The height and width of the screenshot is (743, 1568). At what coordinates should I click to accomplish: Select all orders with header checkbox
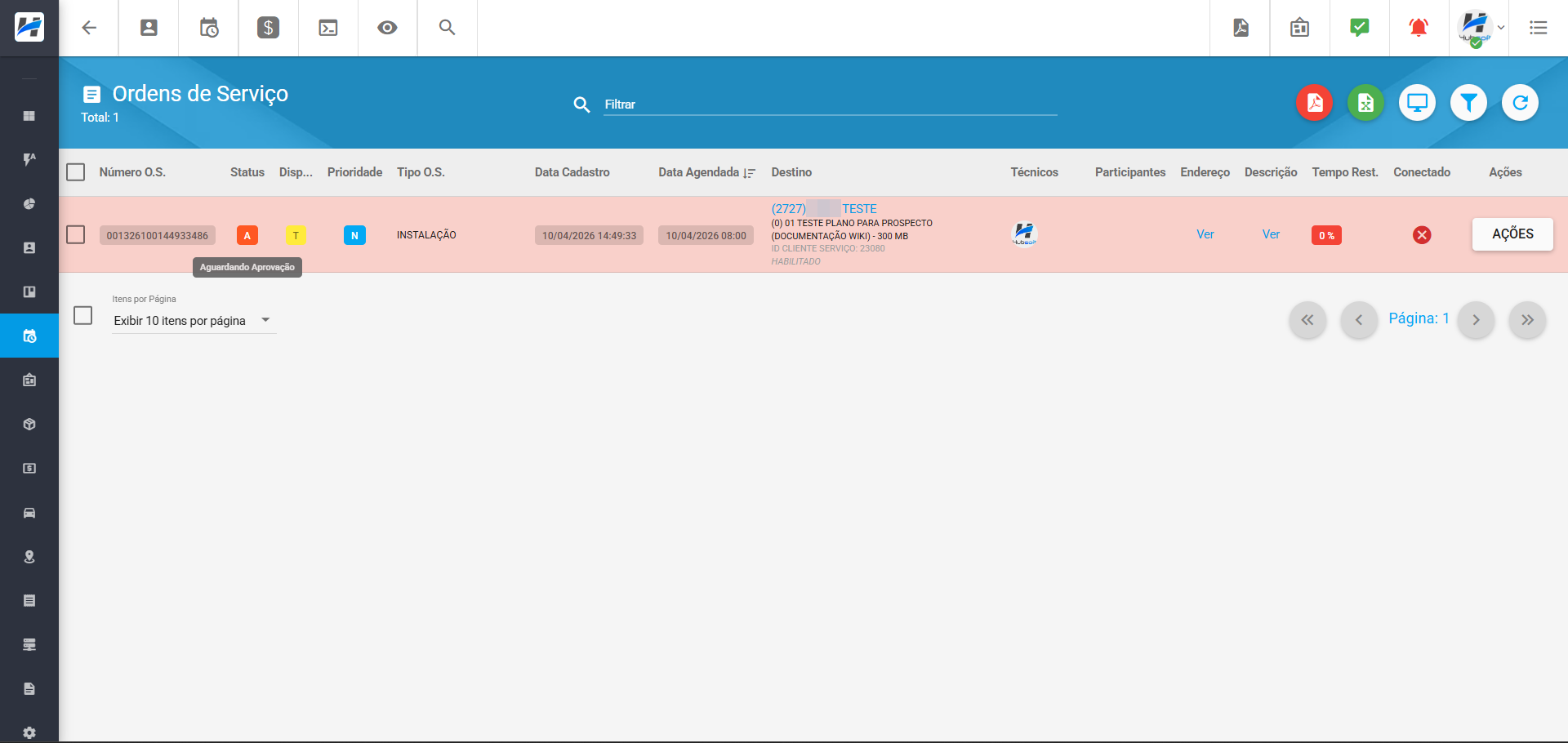pyautogui.click(x=76, y=172)
